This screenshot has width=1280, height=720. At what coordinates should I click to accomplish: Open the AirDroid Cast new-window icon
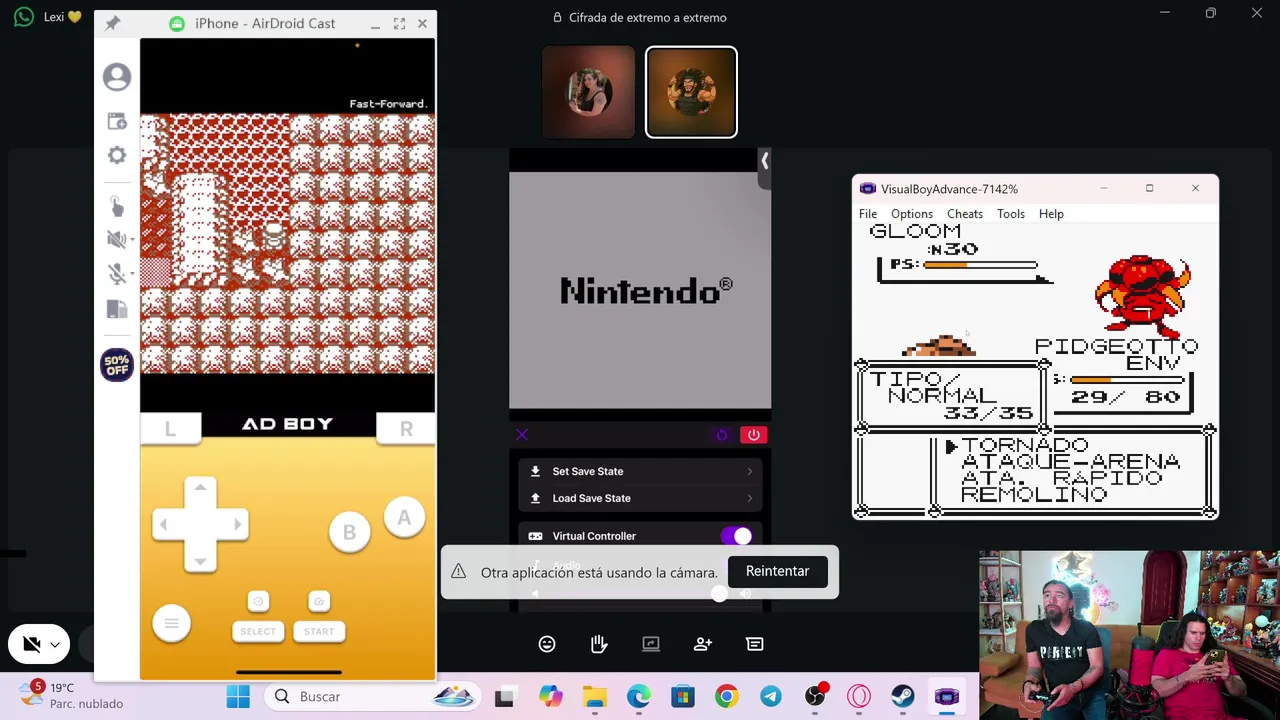pyautogui.click(x=117, y=121)
